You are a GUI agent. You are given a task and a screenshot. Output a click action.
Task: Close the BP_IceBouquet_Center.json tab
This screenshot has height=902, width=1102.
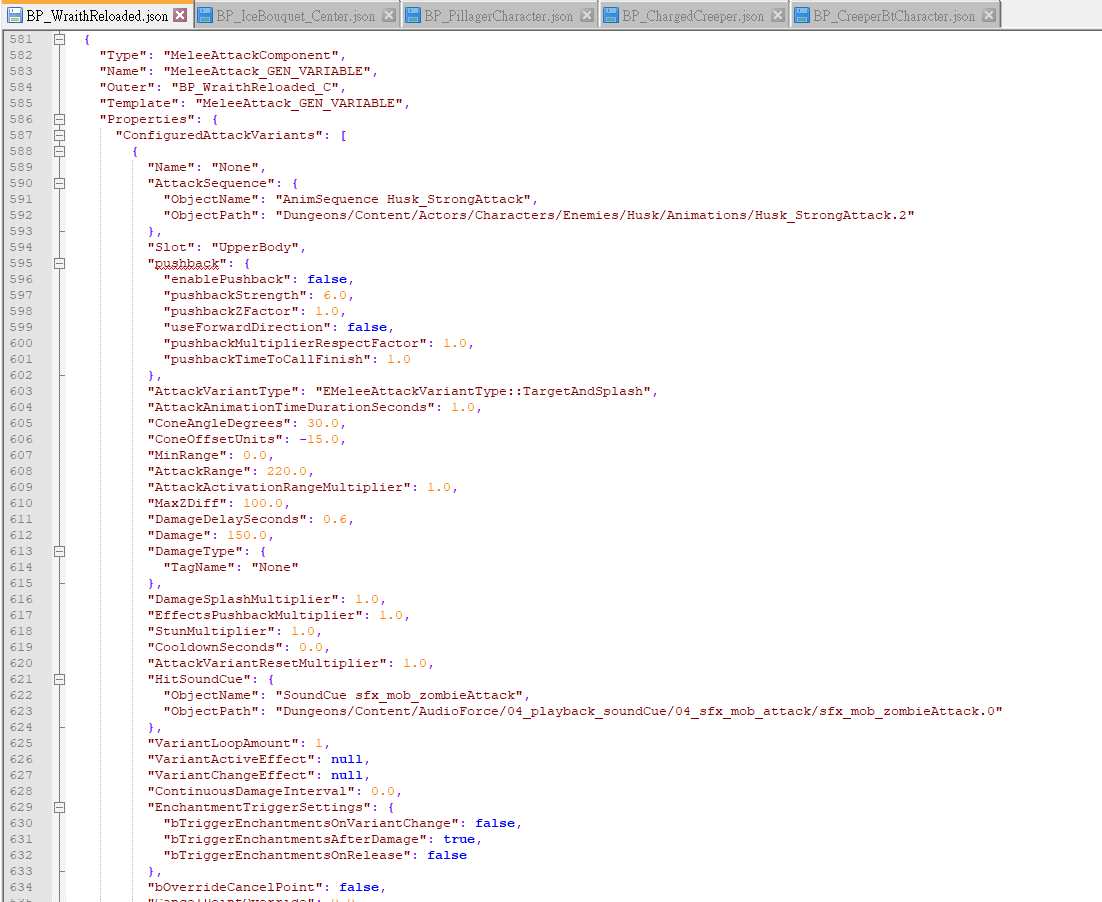click(389, 15)
